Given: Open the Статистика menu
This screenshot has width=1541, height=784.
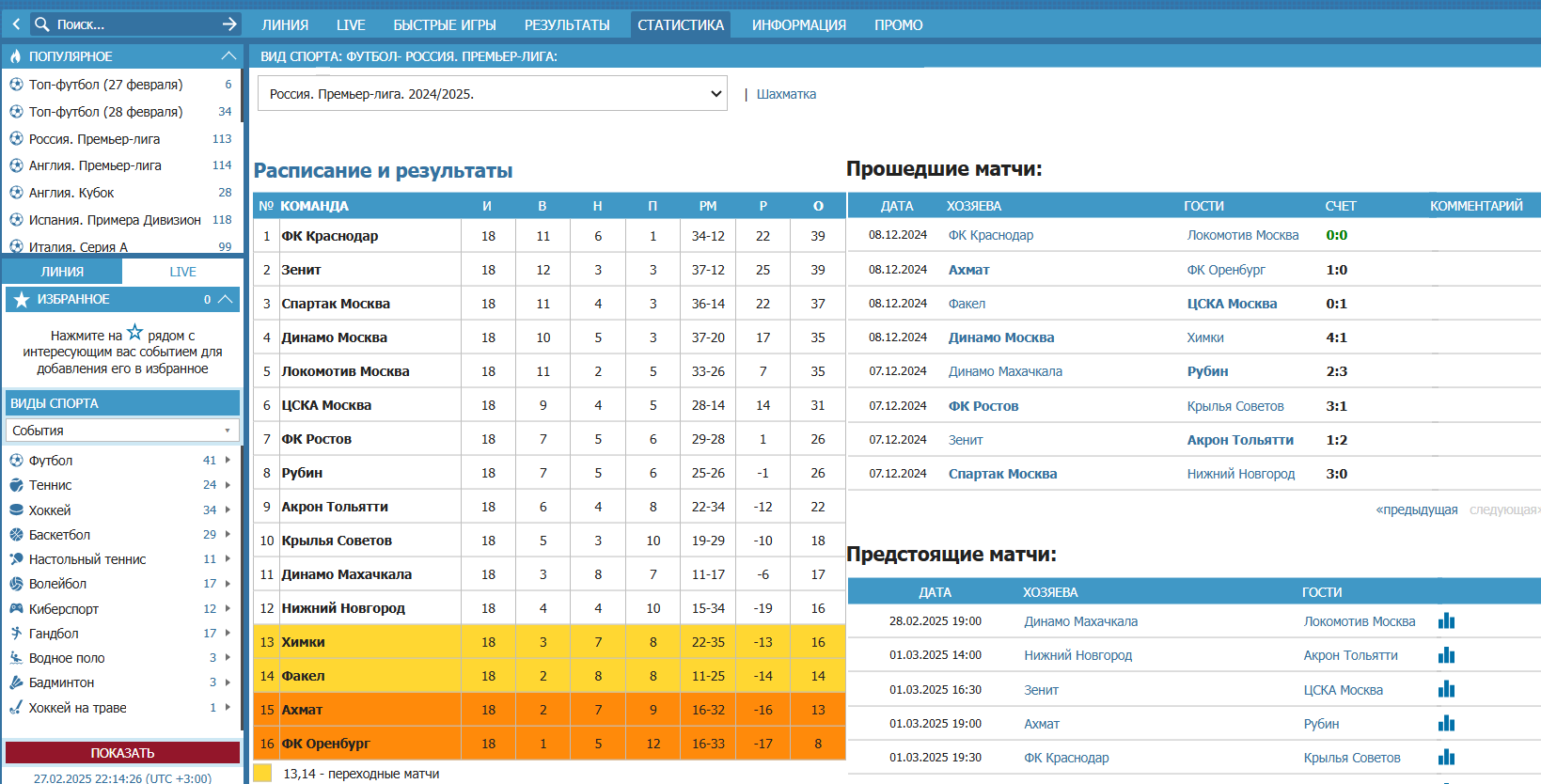Looking at the screenshot, I should 681,25.
